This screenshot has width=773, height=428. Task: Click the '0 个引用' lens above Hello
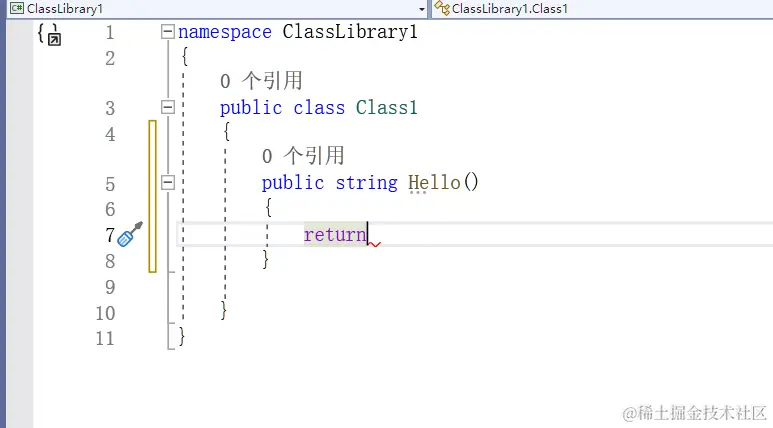303,156
